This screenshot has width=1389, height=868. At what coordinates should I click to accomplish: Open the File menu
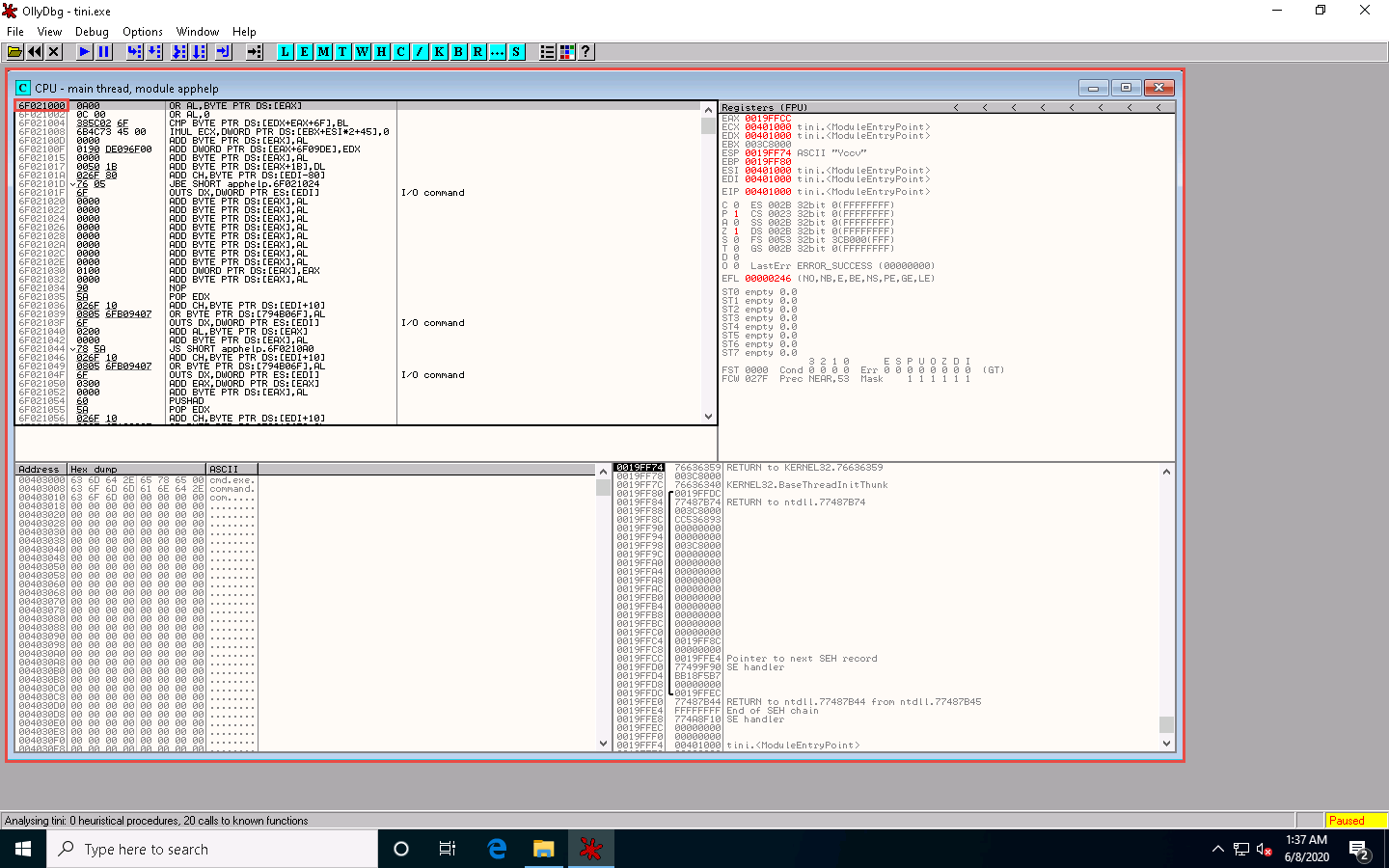coord(15,32)
